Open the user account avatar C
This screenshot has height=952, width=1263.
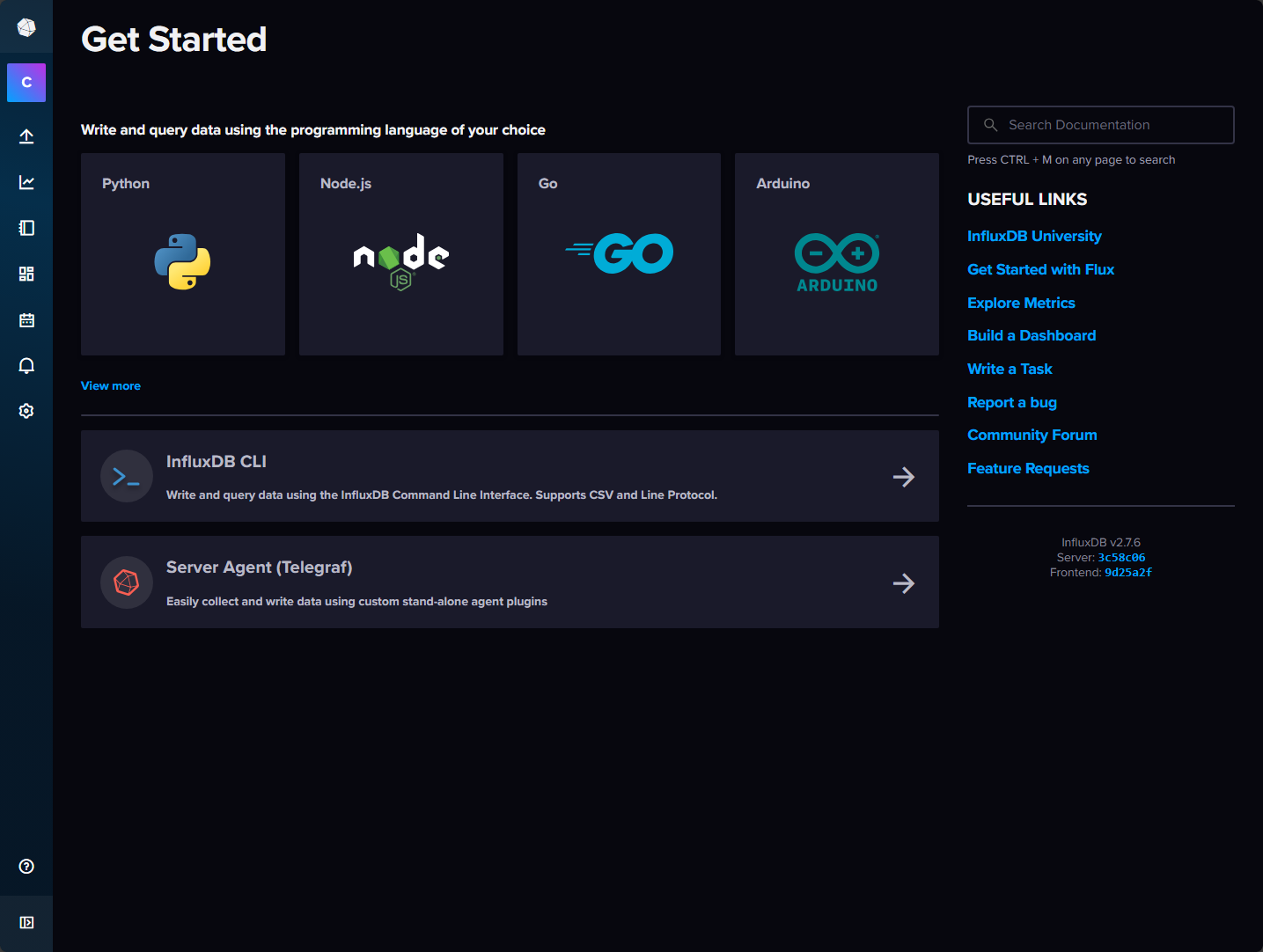pos(26,83)
